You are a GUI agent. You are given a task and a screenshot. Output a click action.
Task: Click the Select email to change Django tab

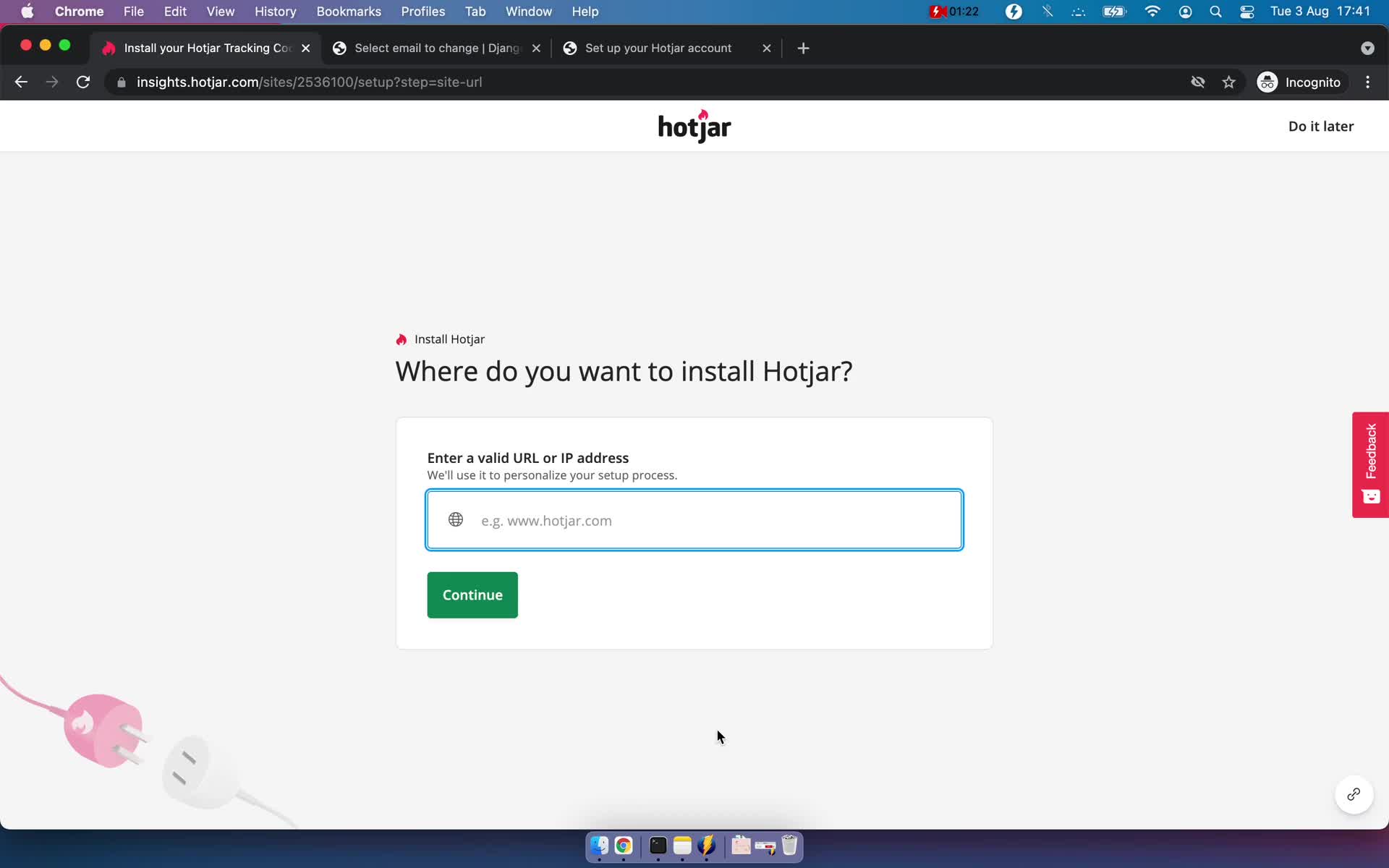point(437,48)
